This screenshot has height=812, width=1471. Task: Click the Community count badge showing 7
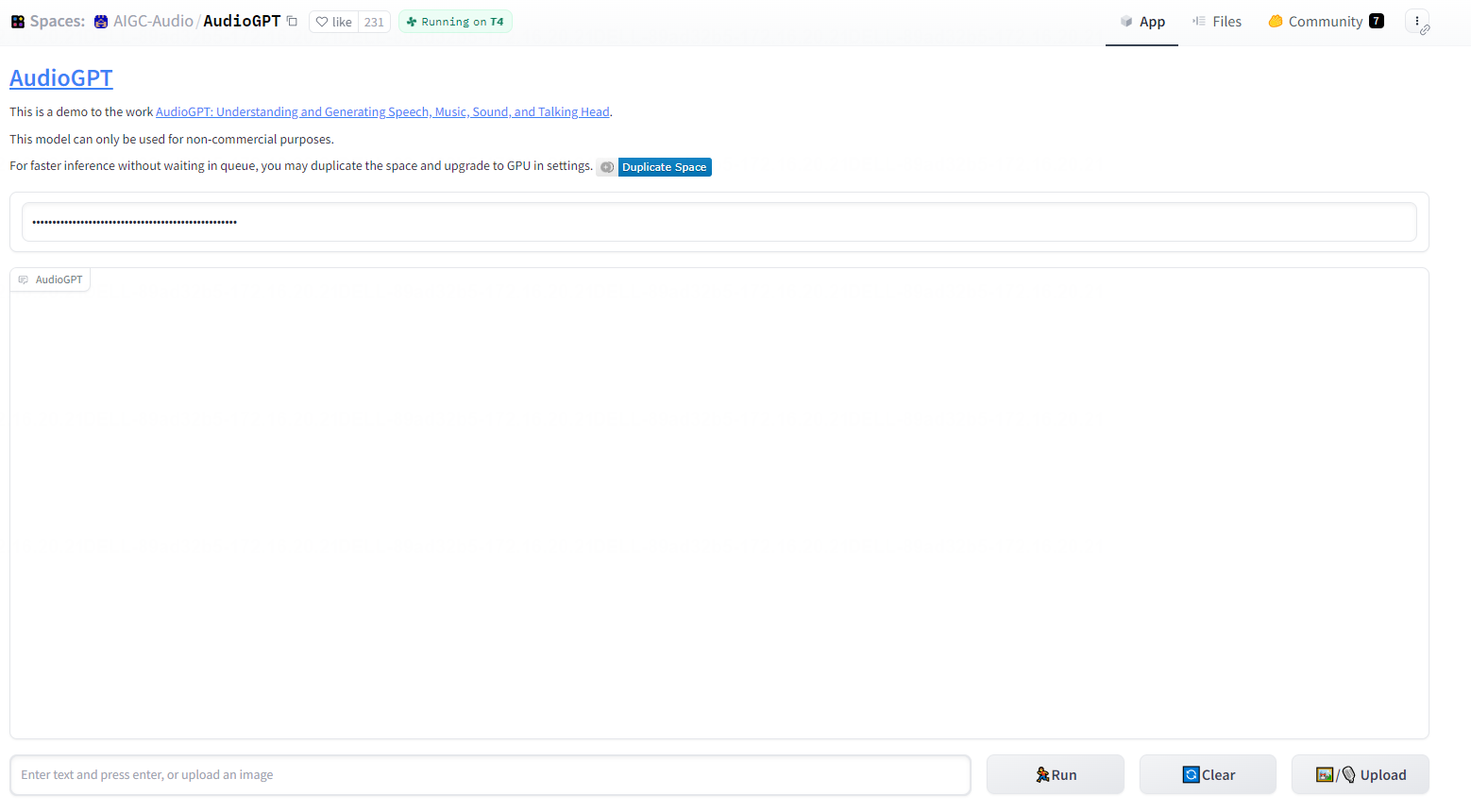1377,21
